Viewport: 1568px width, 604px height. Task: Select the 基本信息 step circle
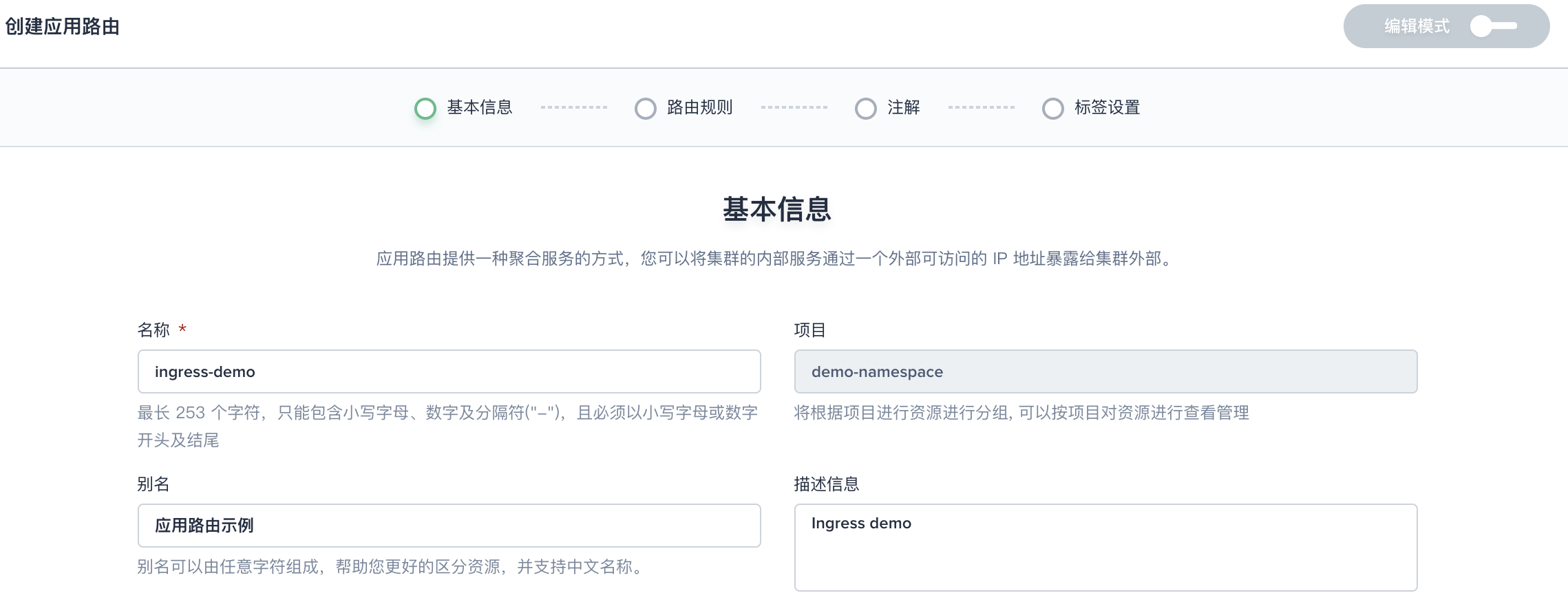pyautogui.click(x=425, y=108)
